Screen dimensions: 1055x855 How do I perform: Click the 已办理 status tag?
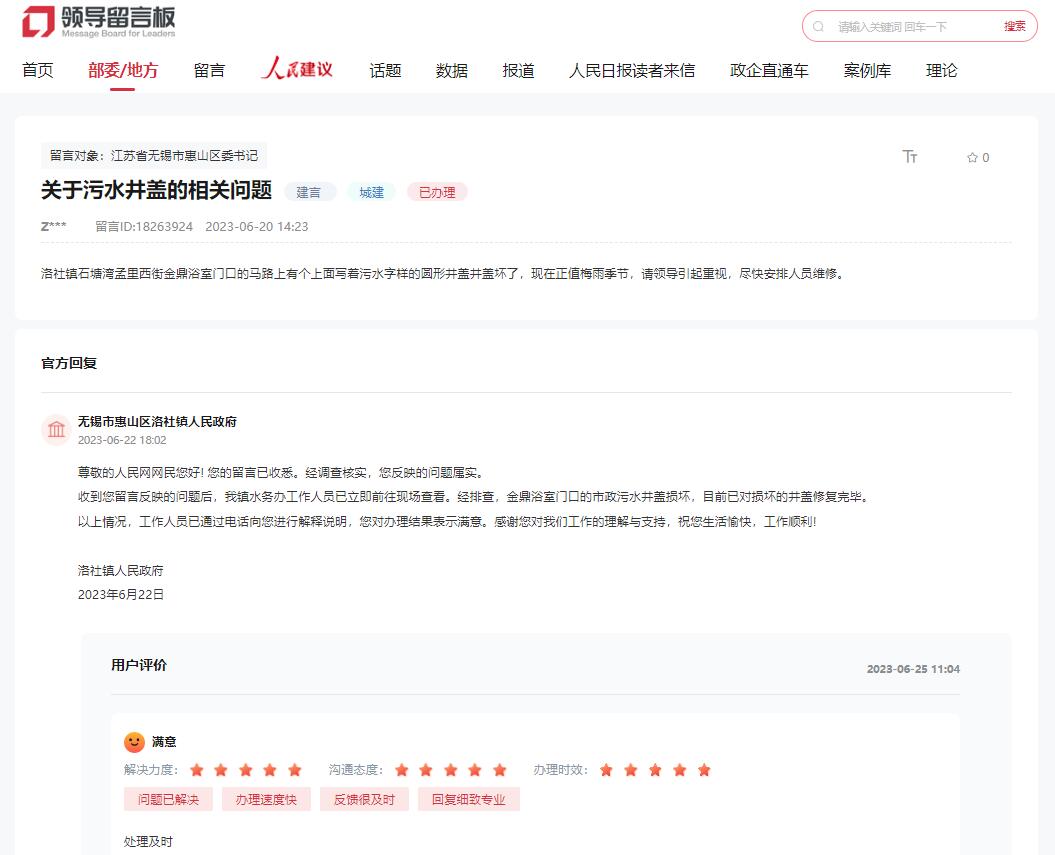(437, 192)
